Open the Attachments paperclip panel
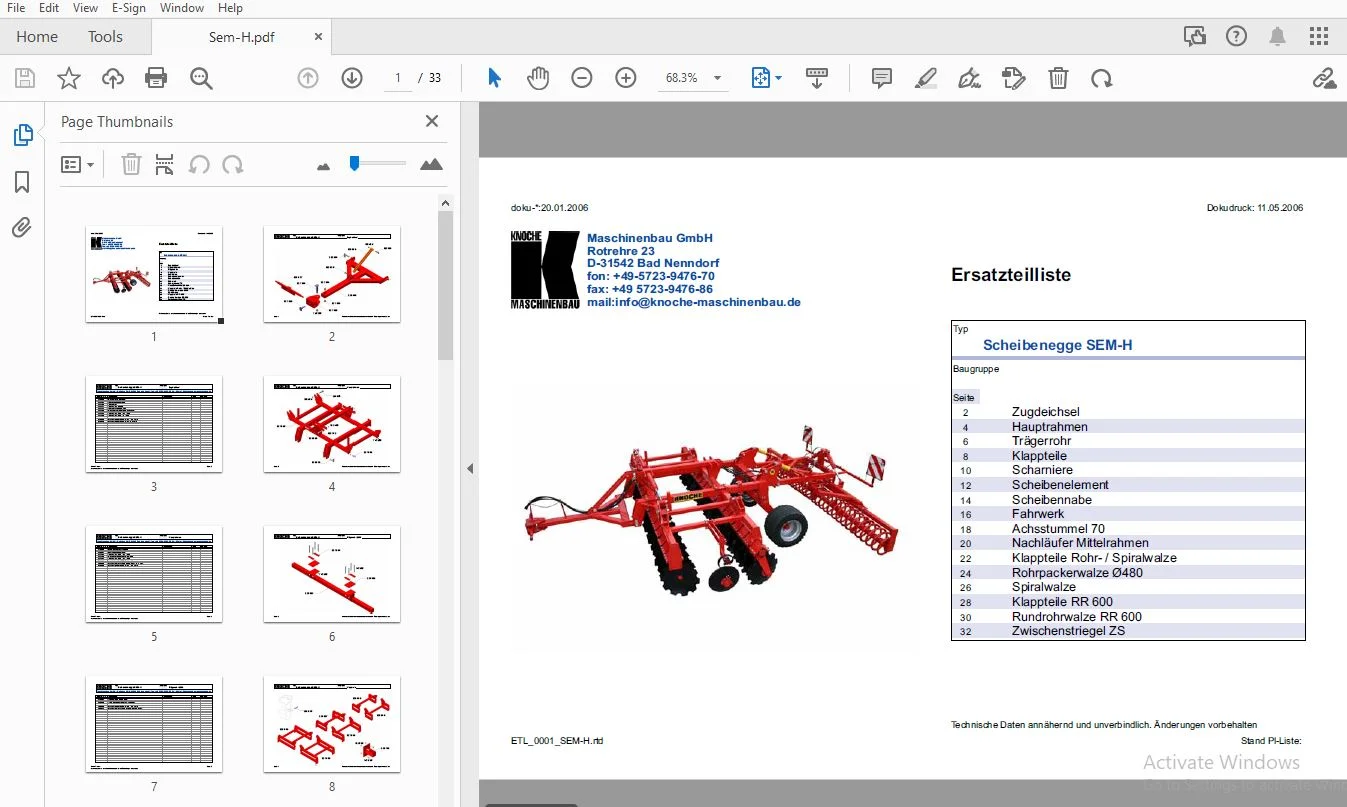1347x807 pixels. pyautogui.click(x=22, y=227)
